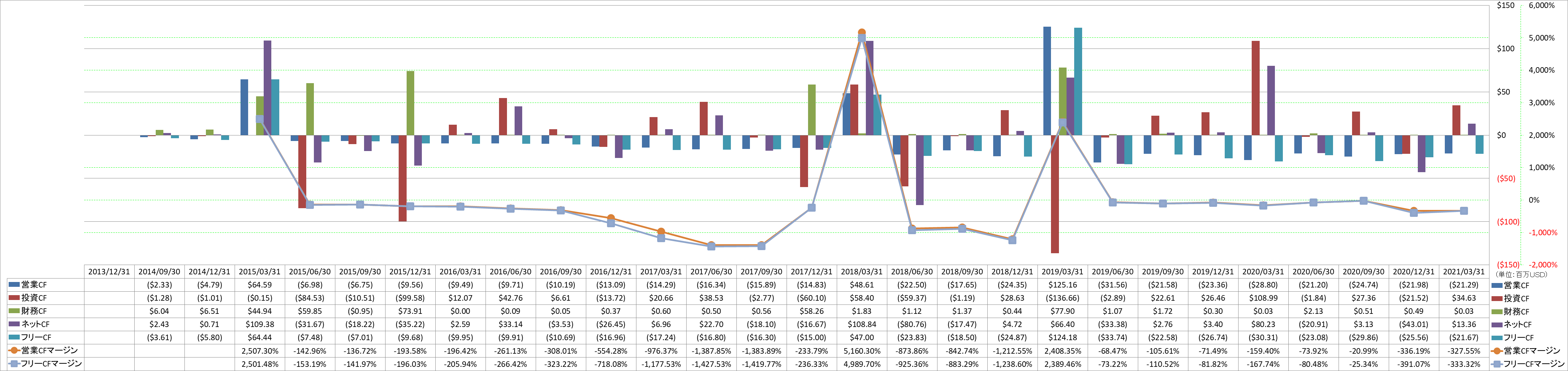Screen dimensions: 1568x371
Task: Click the $109.38 ネットCF cell
Action: (x=260, y=324)
